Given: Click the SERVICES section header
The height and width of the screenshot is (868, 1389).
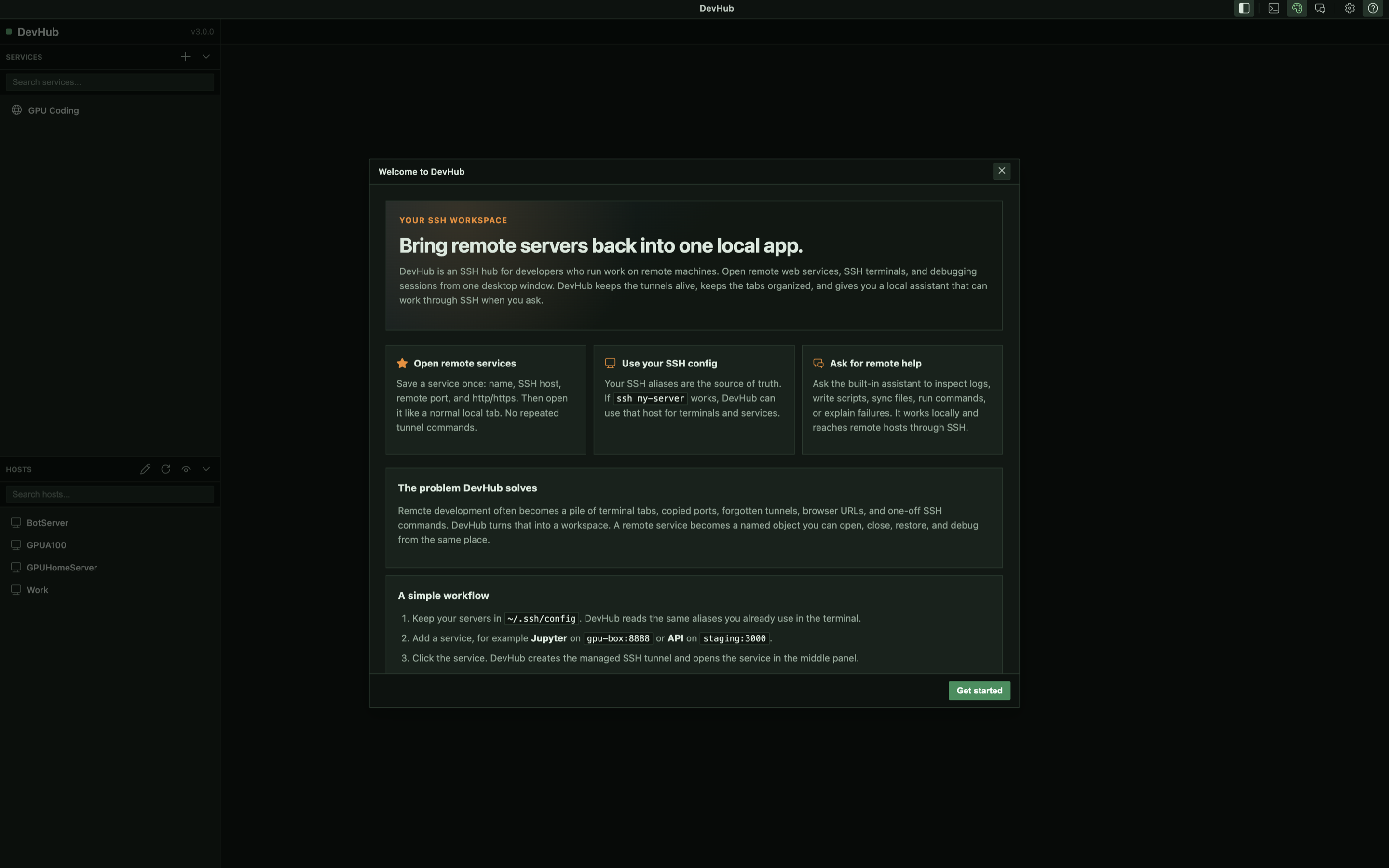Looking at the screenshot, I should (24, 57).
